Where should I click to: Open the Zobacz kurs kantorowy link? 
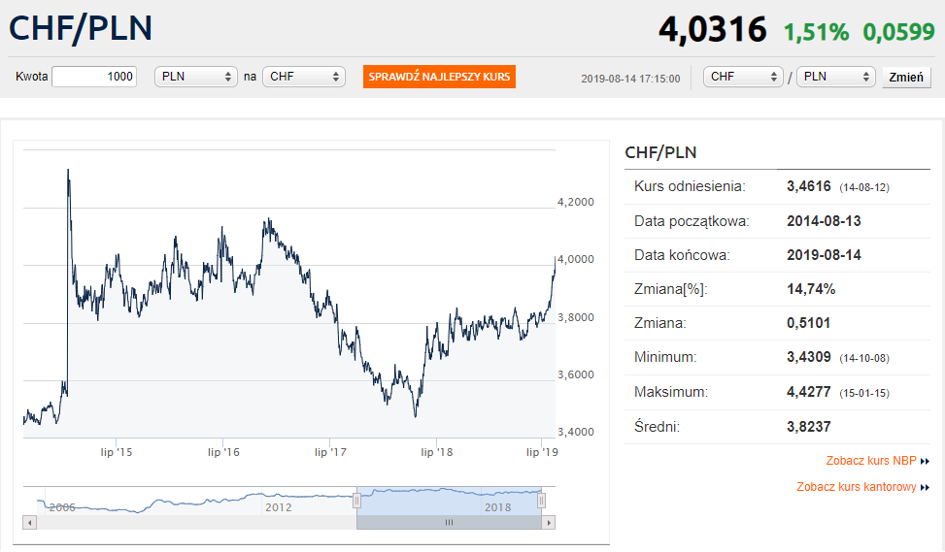click(856, 487)
